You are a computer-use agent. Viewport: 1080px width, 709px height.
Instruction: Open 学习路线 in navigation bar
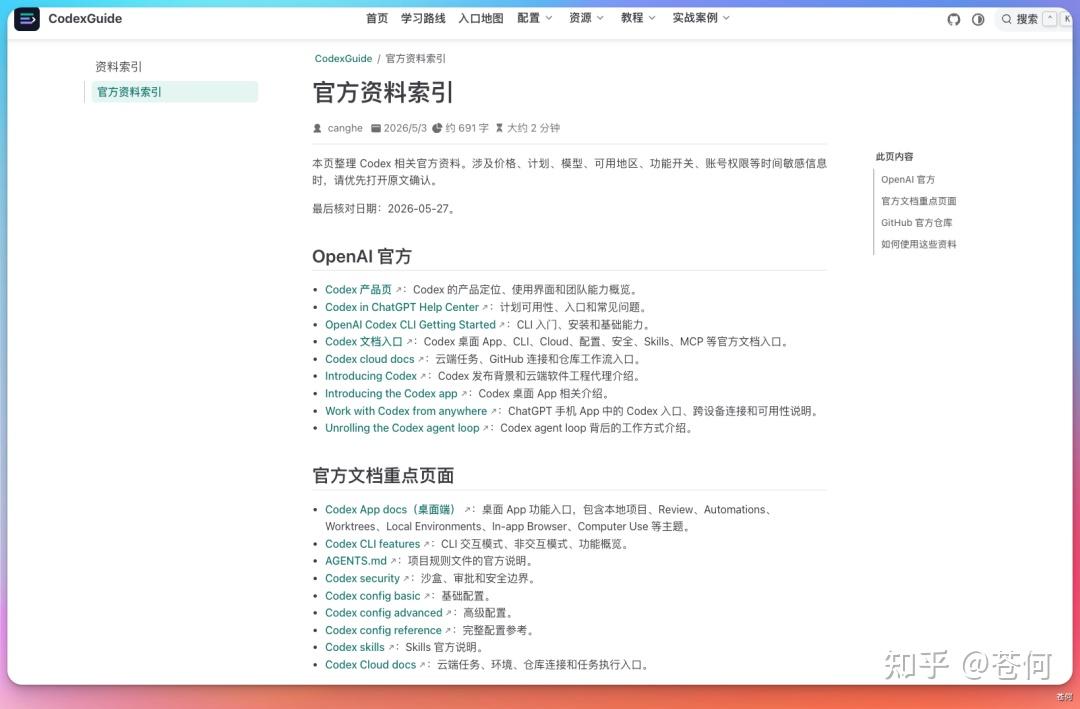tap(423, 18)
